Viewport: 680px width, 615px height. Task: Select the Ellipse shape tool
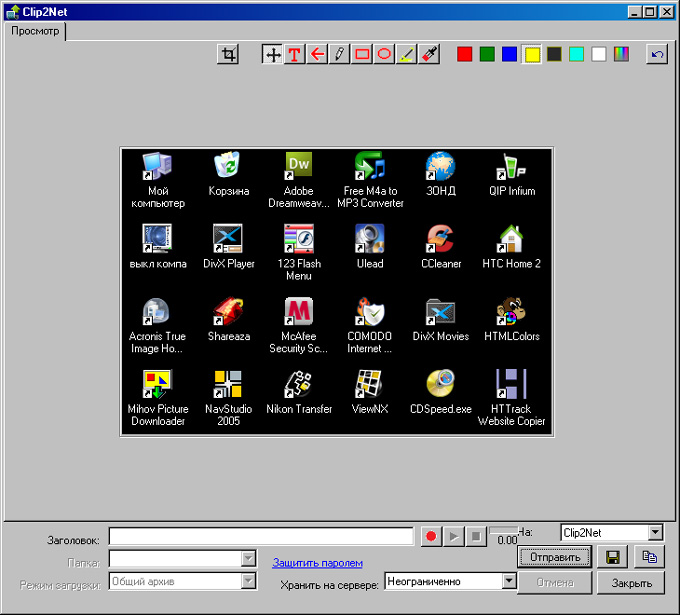click(384, 55)
